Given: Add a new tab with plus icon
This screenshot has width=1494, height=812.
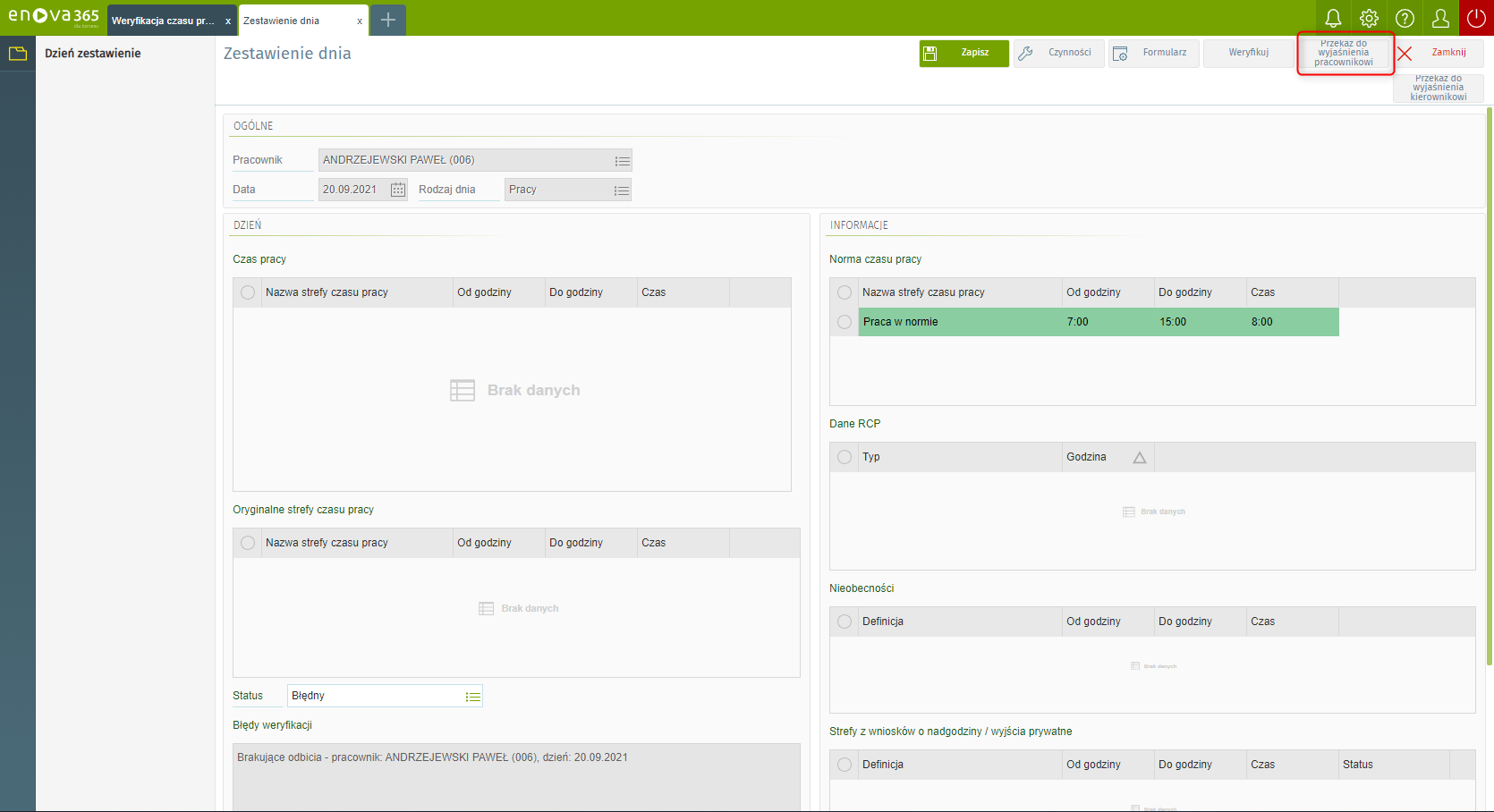Looking at the screenshot, I should pyautogui.click(x=387, y=20).
